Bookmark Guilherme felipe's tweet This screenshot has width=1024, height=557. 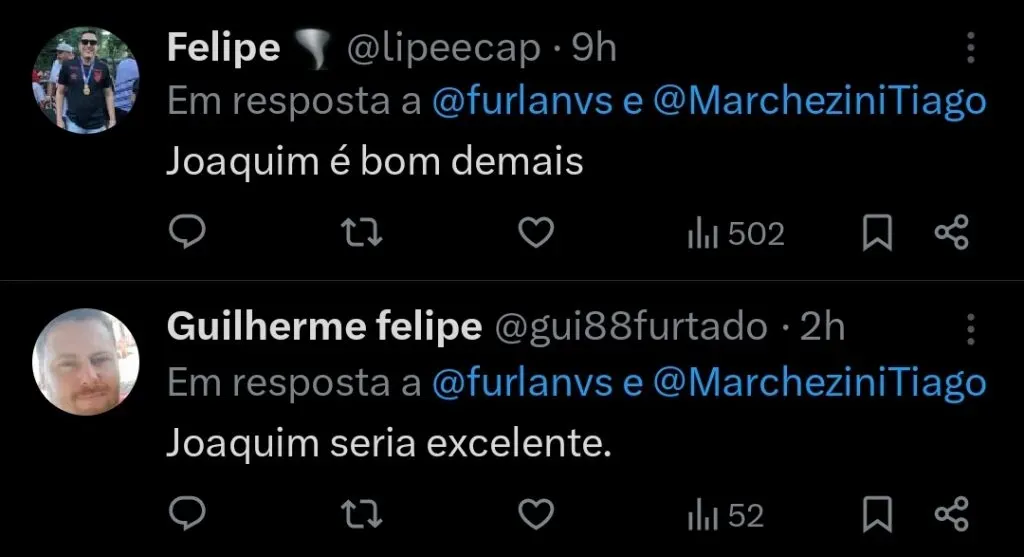pos(877,515)
